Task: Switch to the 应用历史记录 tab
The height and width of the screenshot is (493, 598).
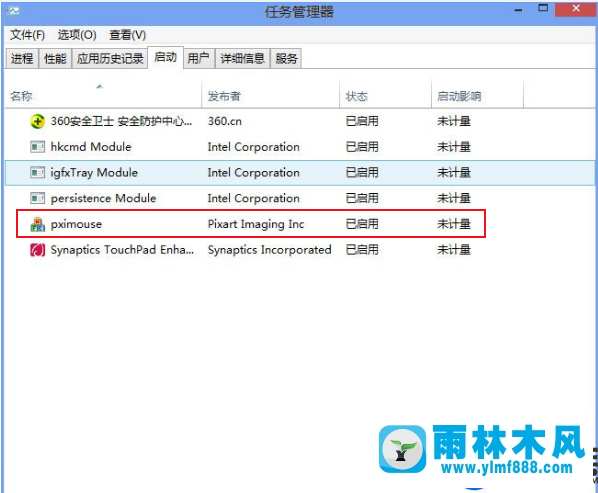Action: click(110, 59)
